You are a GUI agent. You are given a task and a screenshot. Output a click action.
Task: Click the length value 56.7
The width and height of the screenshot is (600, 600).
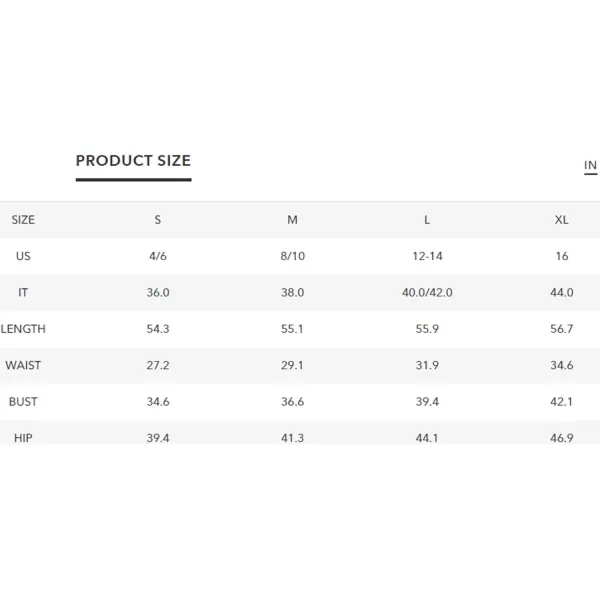coord(562,329)
